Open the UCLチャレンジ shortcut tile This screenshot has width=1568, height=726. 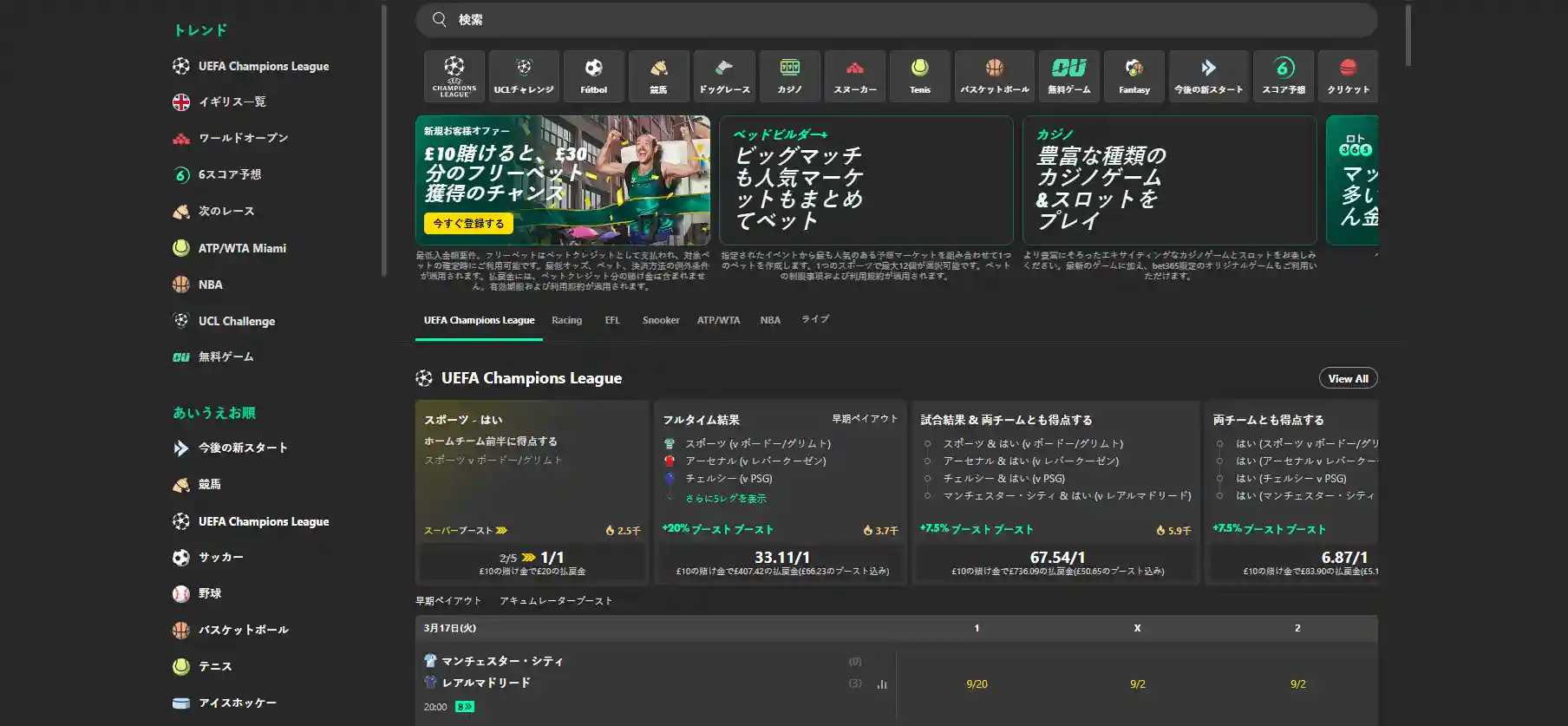pos(524,76)
